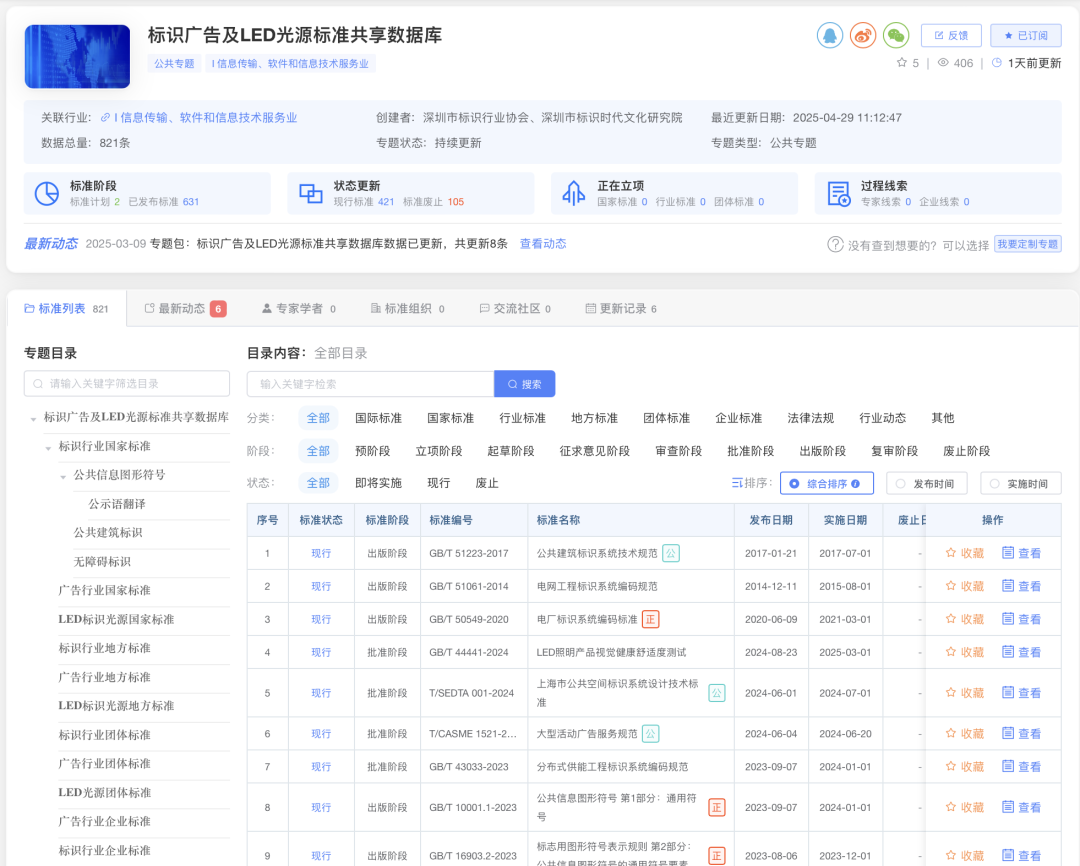This screenshot has width=1080, height=866.
Task: Click the 反馈 feedback button
Action: [x=952, y=34]
